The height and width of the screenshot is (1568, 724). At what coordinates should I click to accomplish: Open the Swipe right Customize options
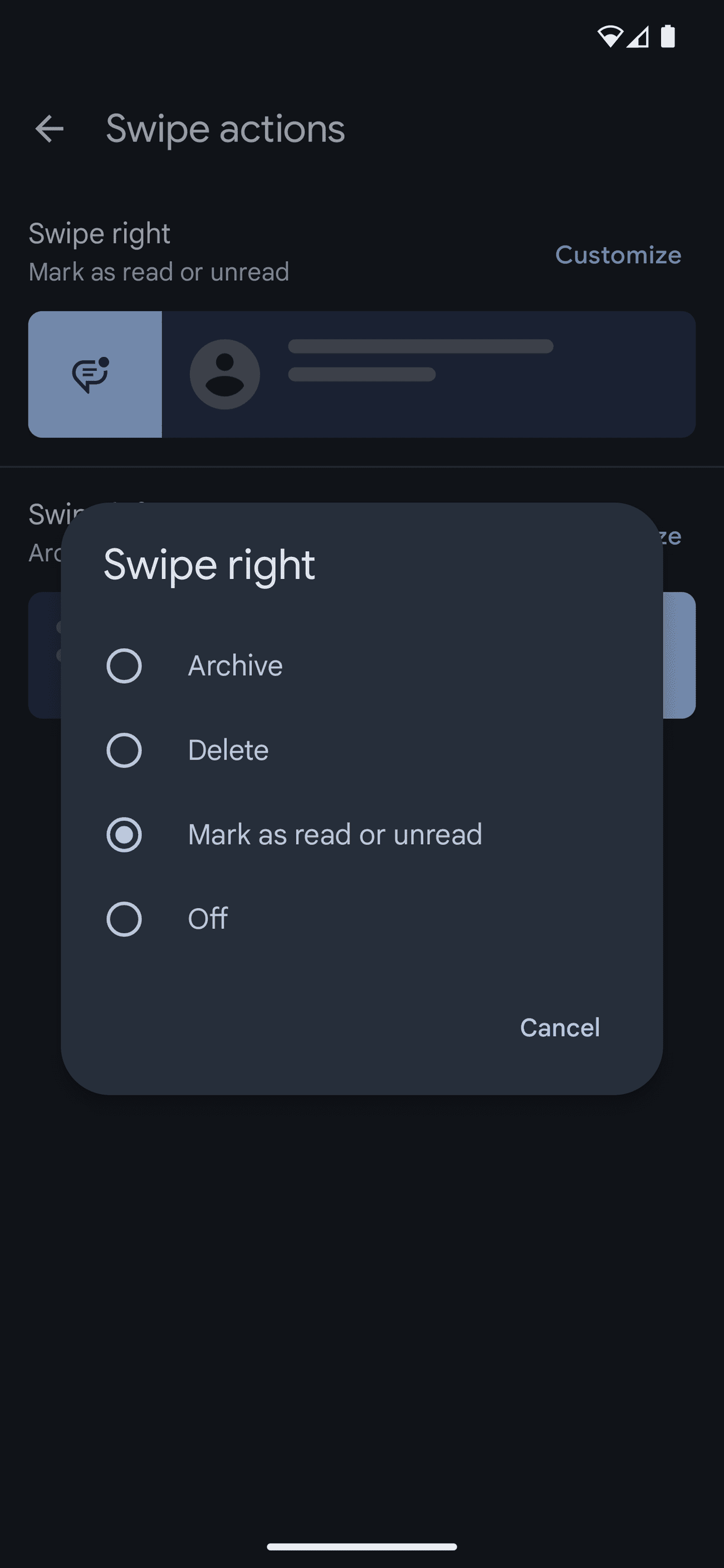[x=618, y=255]
